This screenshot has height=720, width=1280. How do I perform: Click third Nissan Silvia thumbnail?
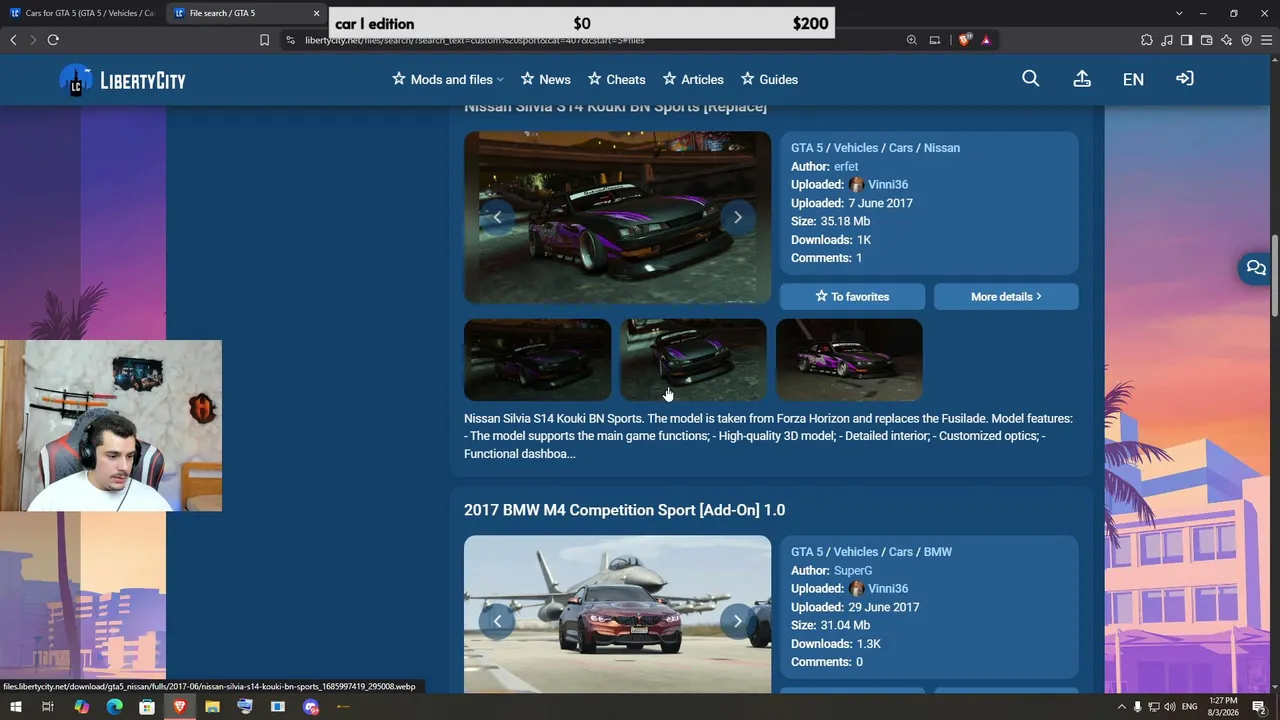(x=849, y=360)
